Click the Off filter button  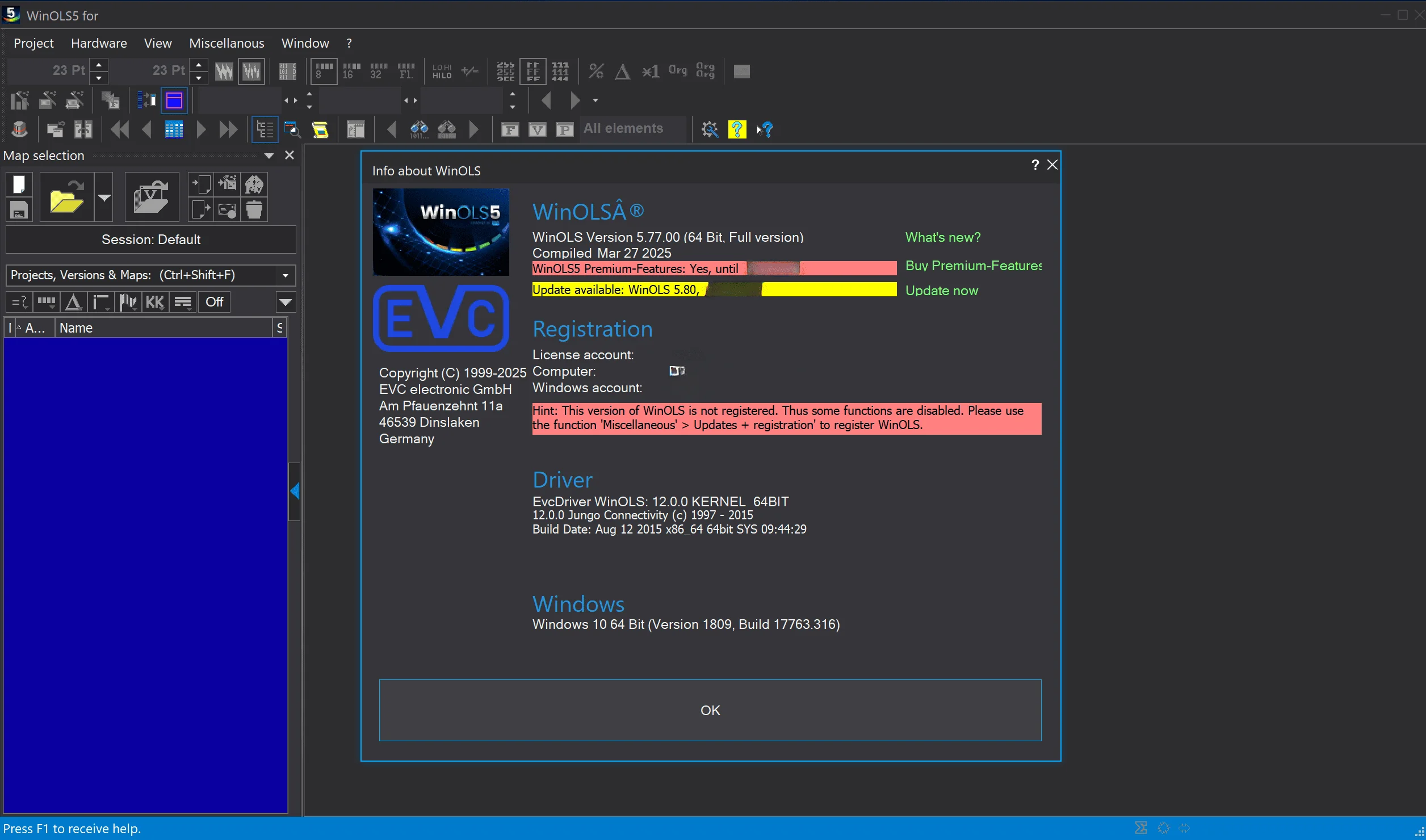click(215, 302)
